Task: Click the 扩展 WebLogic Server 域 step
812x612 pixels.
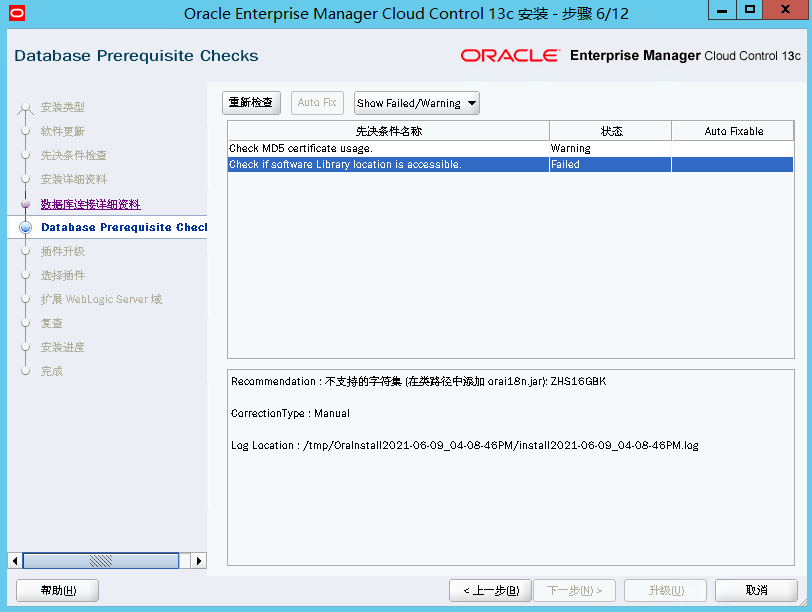Action: 102,299
